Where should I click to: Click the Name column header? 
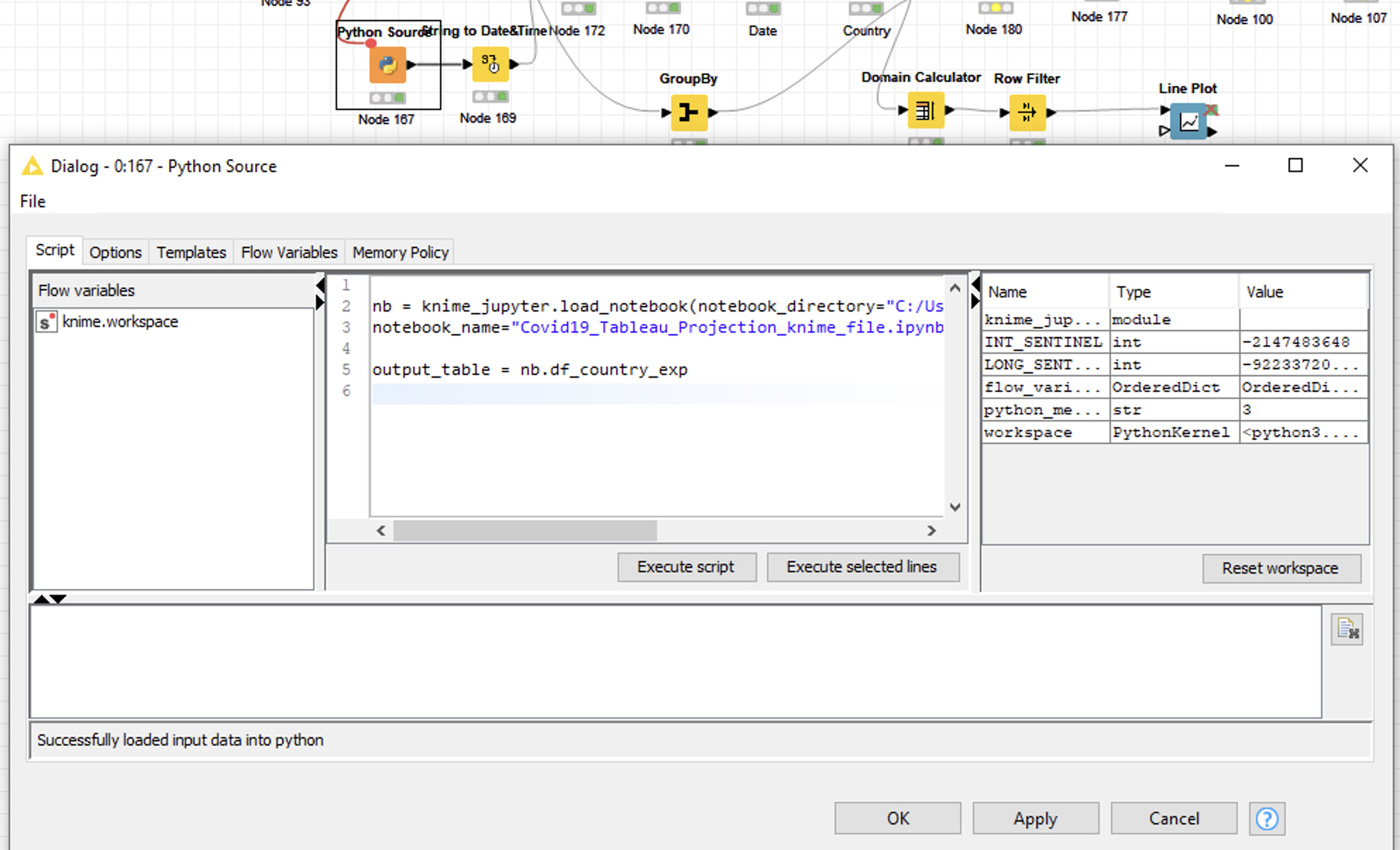(x=1045, y=292)
